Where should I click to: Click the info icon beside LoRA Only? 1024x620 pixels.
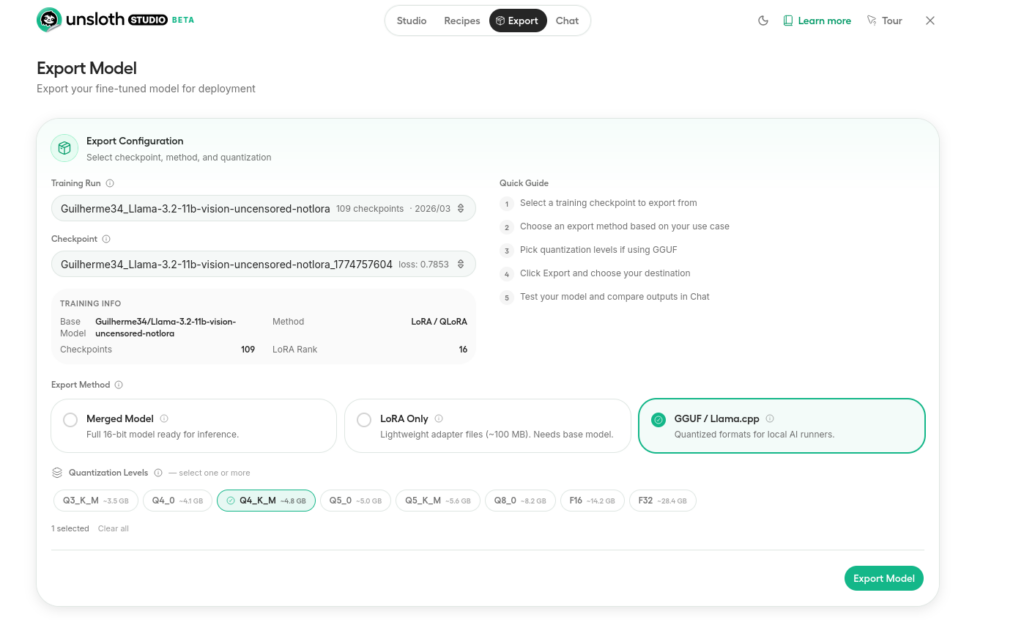point(439,419)
